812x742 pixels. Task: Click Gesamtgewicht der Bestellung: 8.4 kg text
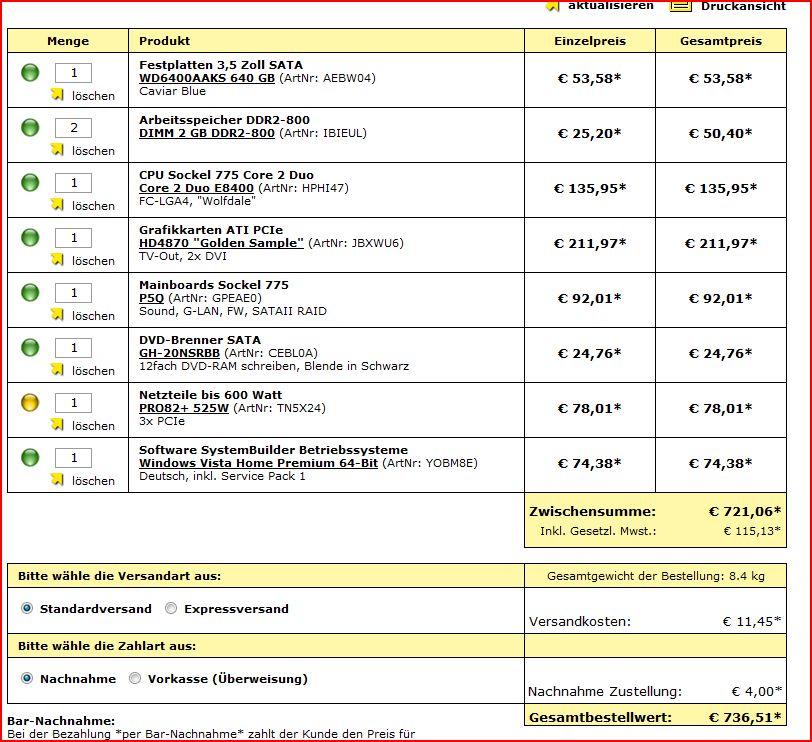(656, 576)
